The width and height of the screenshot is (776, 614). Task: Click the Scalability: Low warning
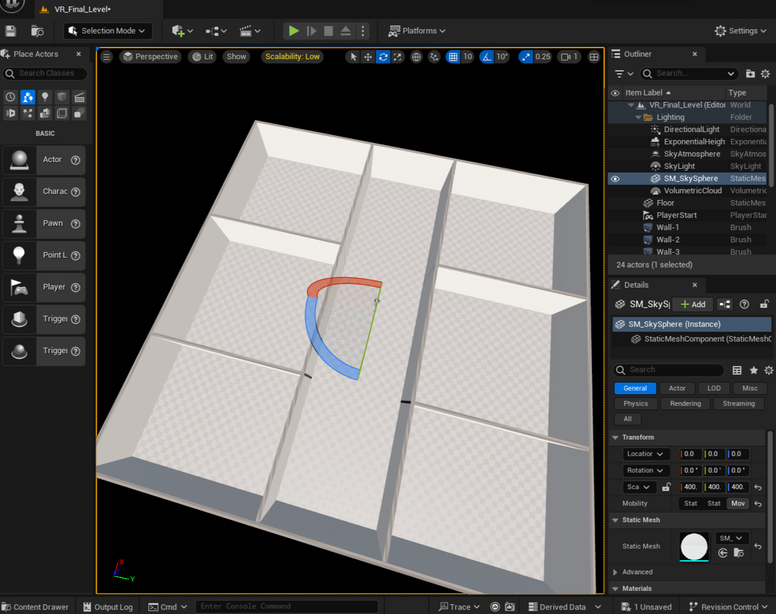tap(292, 57)
